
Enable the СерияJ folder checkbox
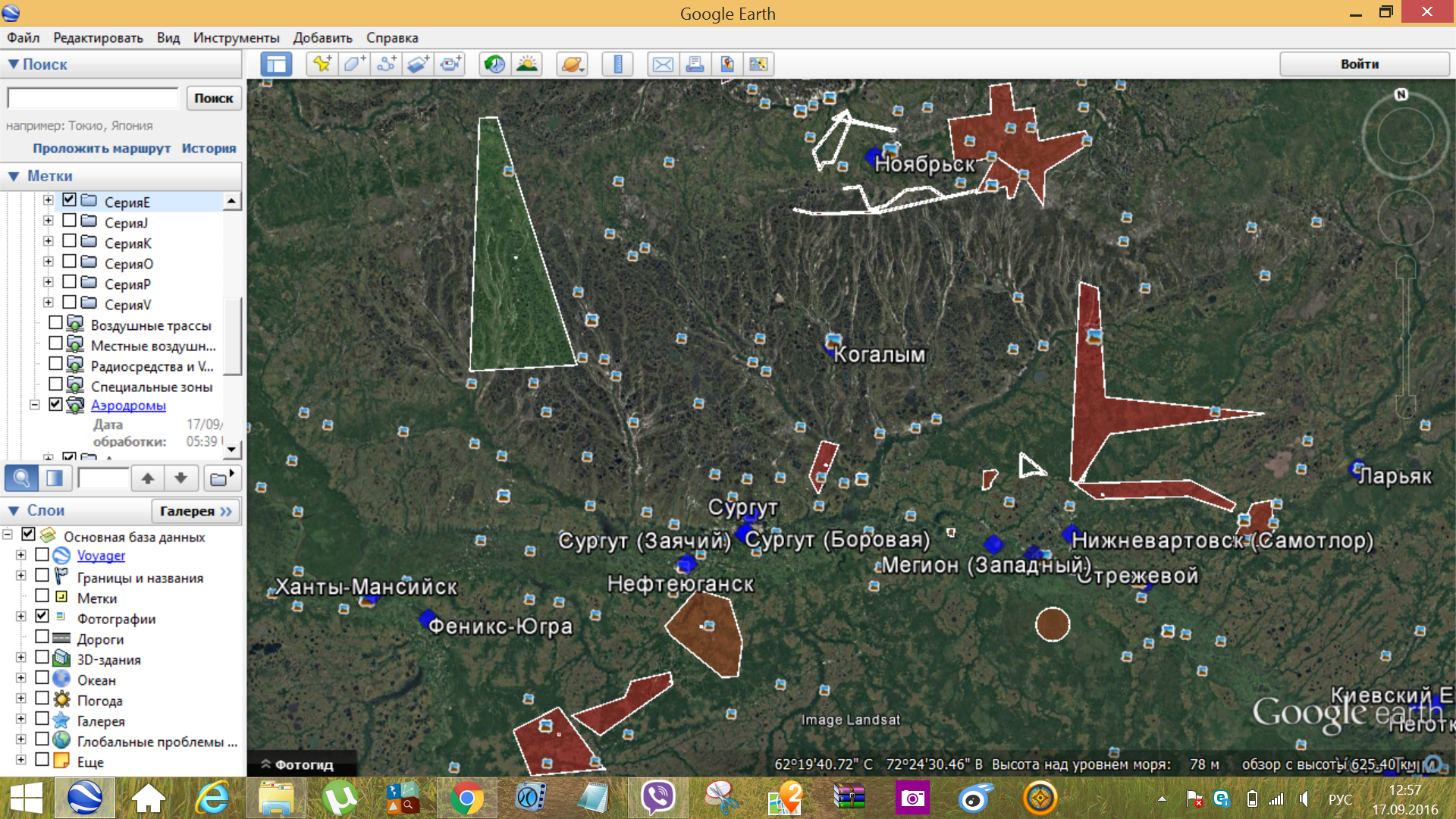point(69,221)
